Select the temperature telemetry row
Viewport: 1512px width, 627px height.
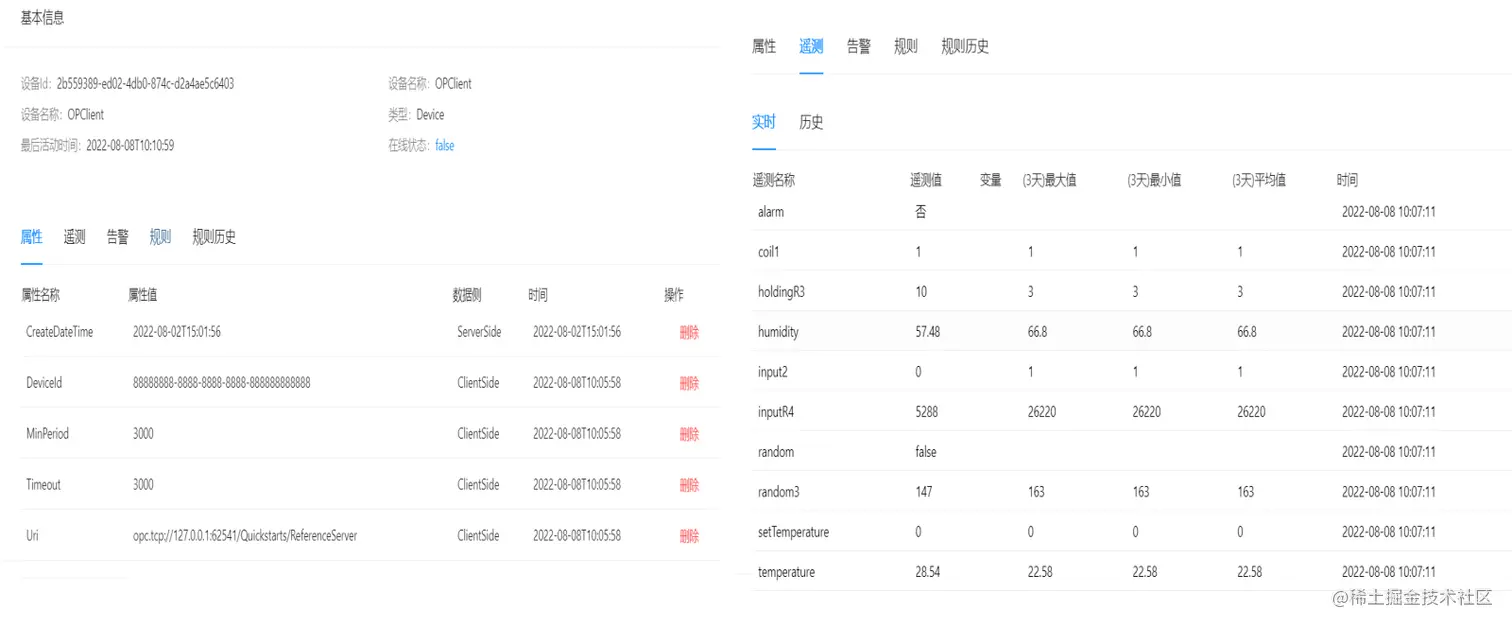pyautogui.click(x=786, y=572)
